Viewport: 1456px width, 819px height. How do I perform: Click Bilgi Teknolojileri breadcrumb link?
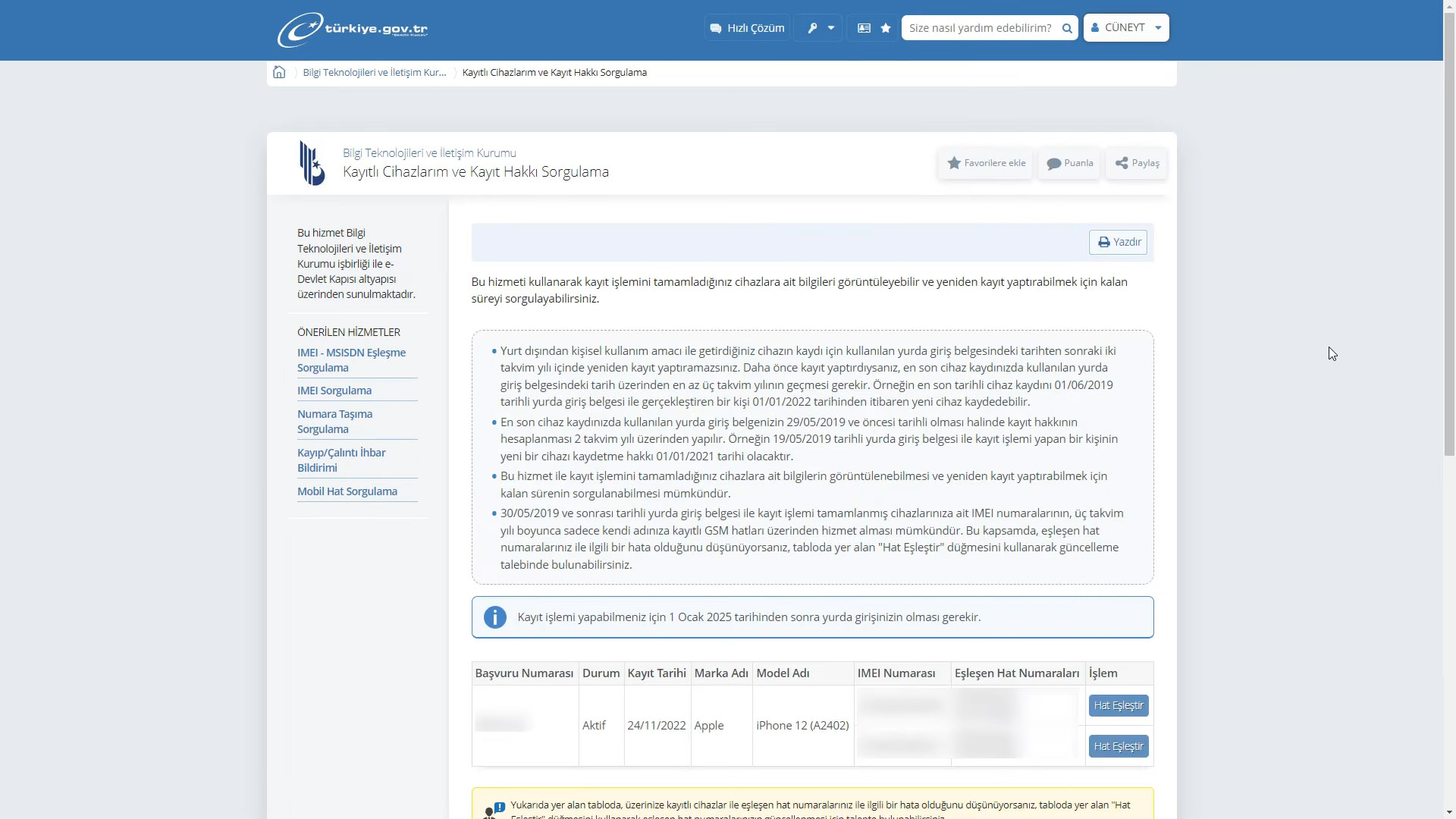click(375, 73)
